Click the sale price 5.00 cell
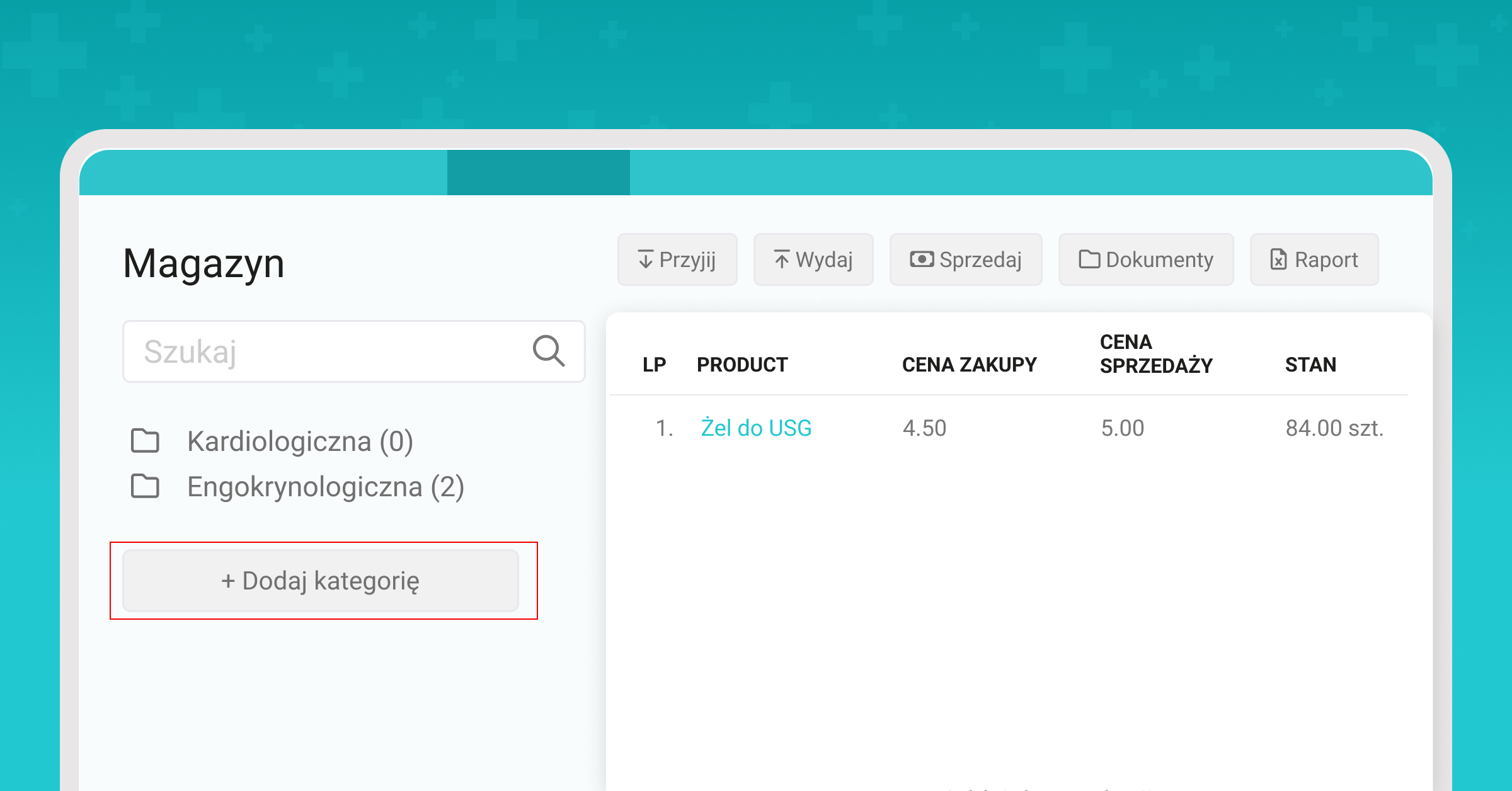The width and height of the screenshot is (1512, 791). 1122,428
